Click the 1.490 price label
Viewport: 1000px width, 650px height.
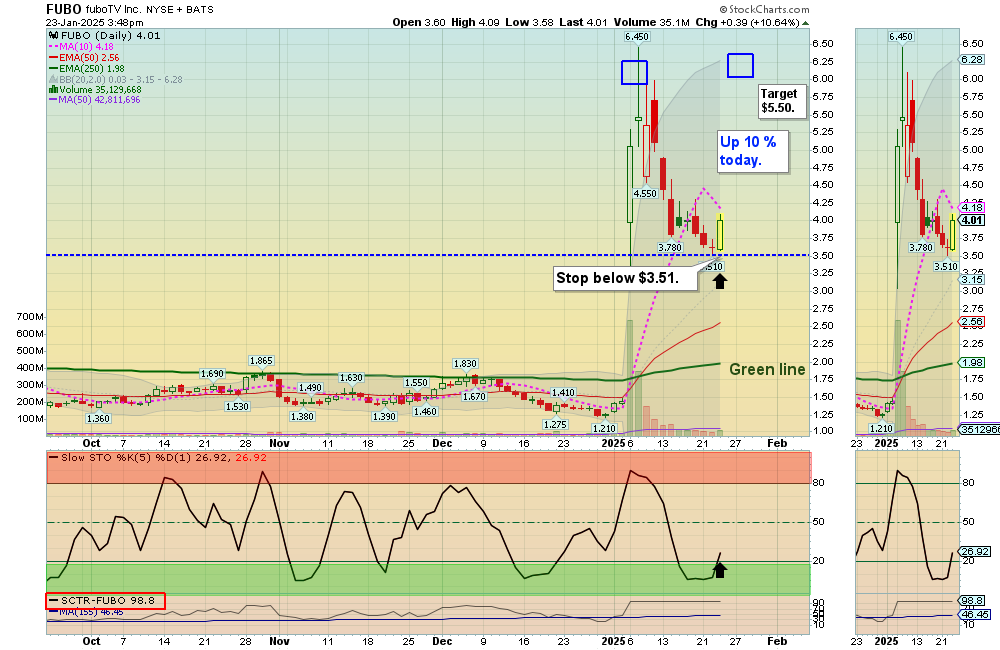tap(310, 387)
